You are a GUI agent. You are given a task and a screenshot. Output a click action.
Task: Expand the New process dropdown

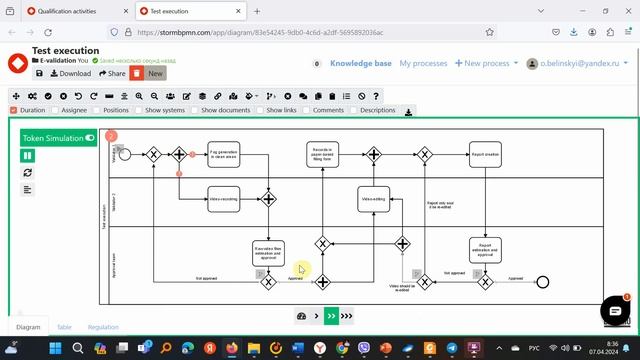486,63
